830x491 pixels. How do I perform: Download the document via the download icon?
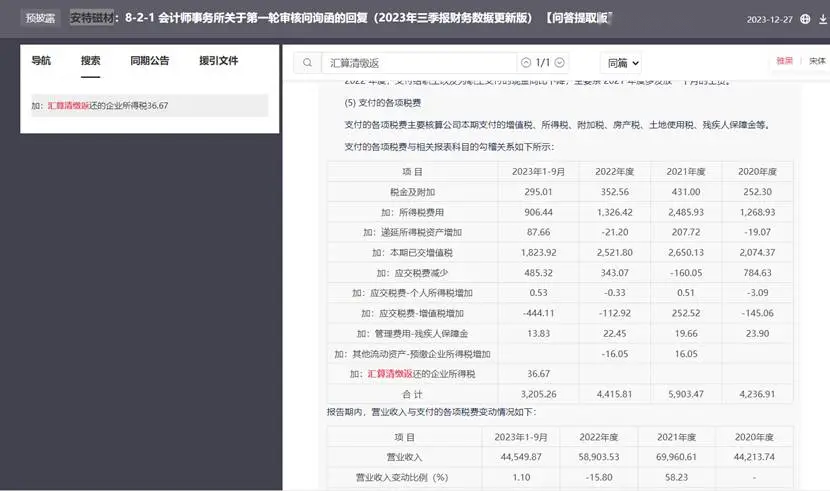tap(823, 19)
